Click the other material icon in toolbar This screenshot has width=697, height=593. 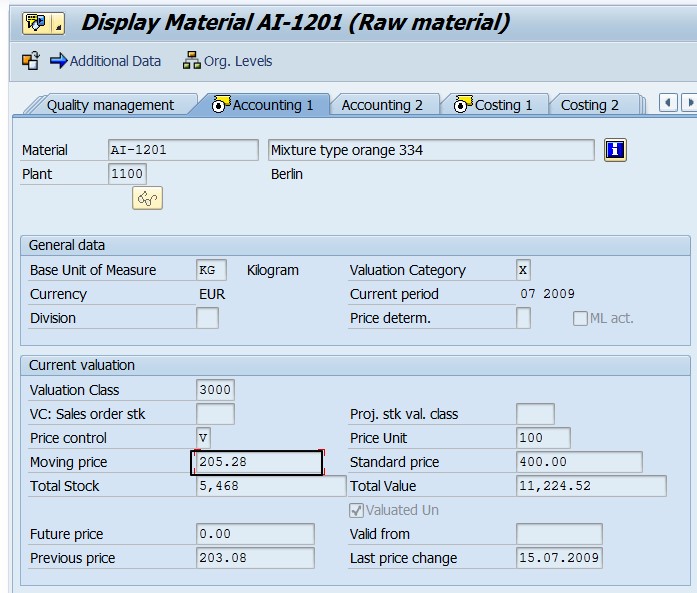31,61
